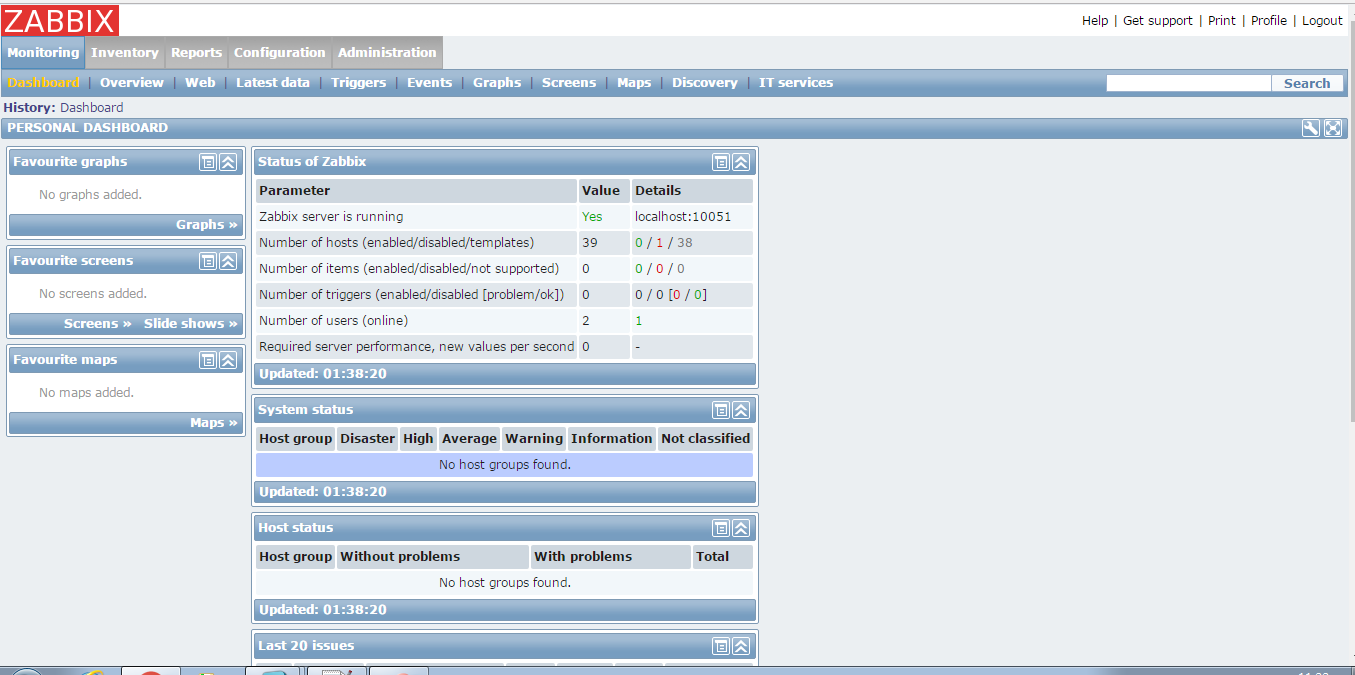
Task: Collapse the Status of Zabbix widget
Action: pyautogui.click(x=741, y=162)
